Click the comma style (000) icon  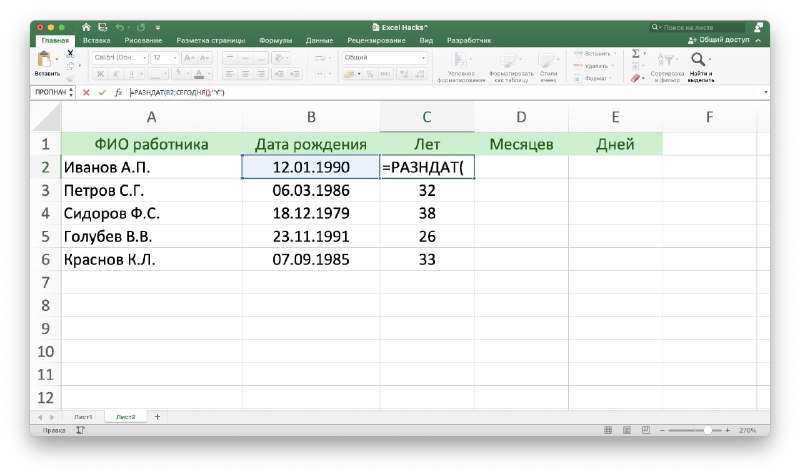click(x=385, y=74)
